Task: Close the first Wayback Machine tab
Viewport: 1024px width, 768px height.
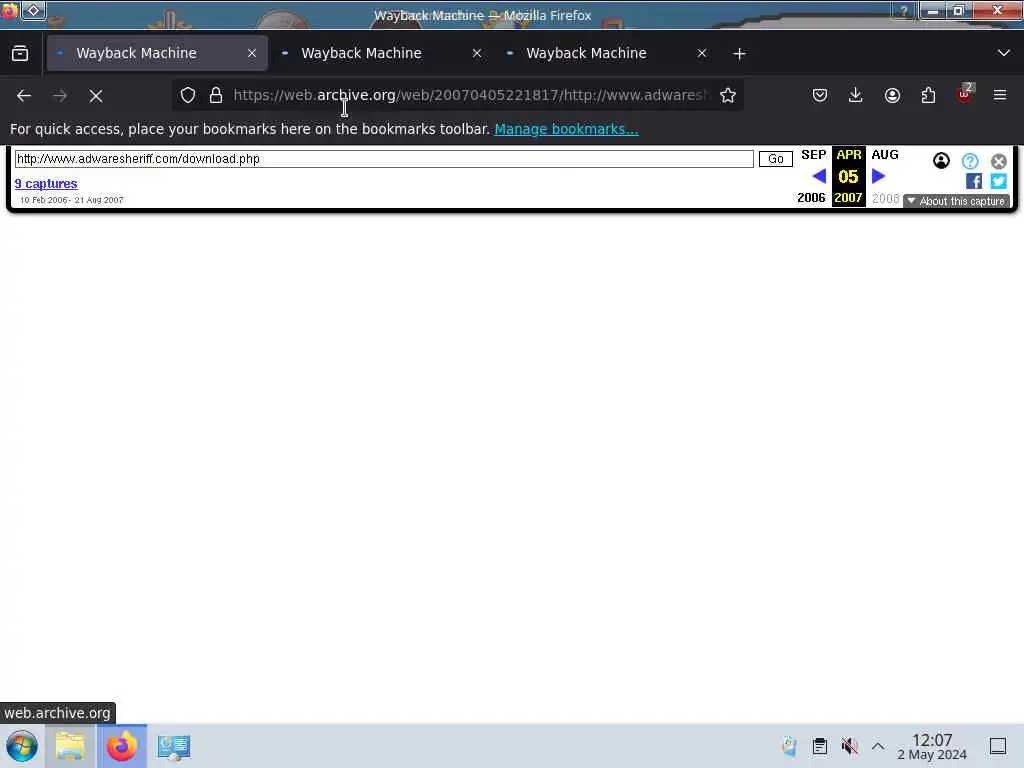Action: (252, 54)
